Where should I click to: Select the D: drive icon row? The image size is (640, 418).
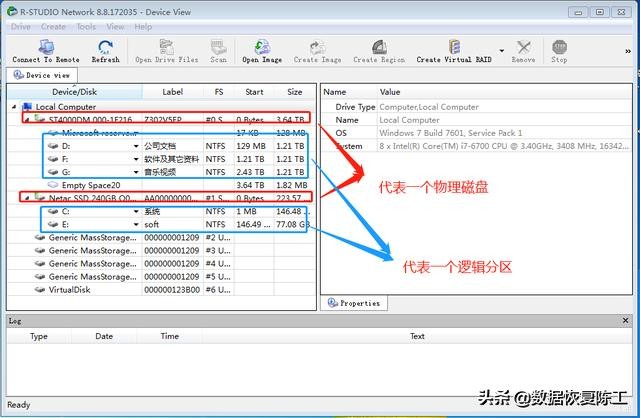tap(162, 146)
